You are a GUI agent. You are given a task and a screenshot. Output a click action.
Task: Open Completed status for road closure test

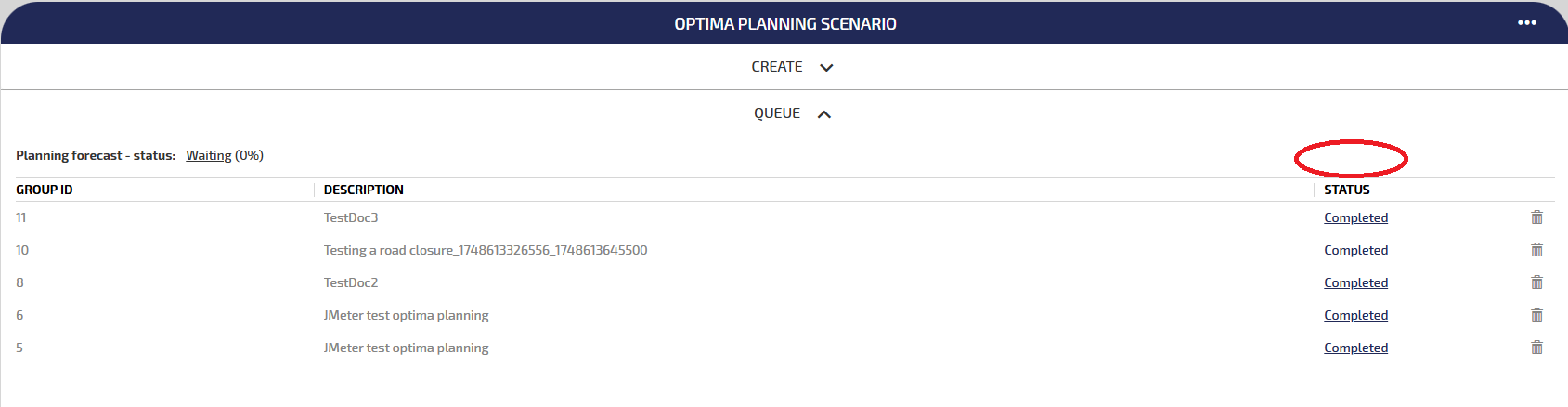pos(1355,250)
